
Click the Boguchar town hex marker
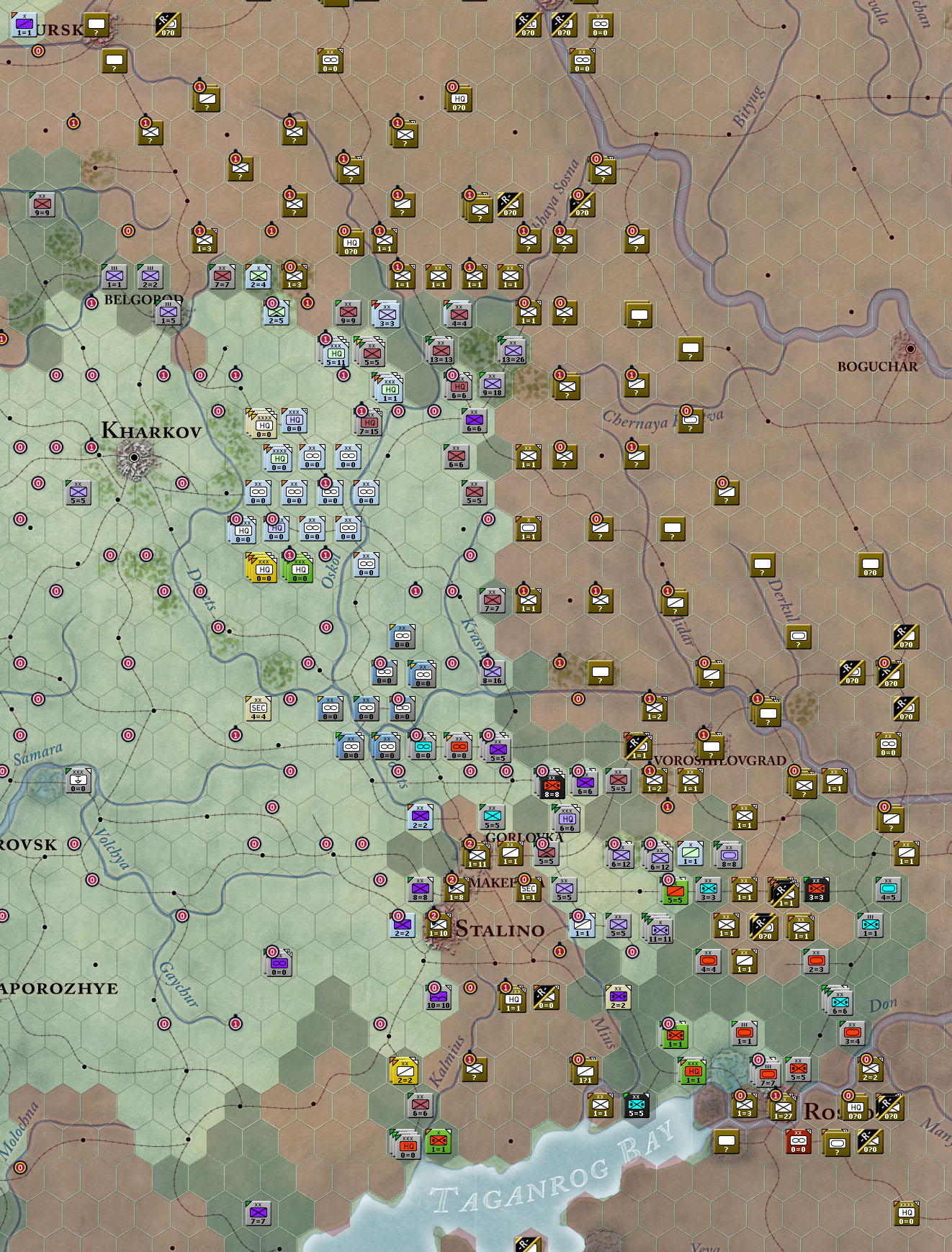pyautogui.click(x=910, y=348)
